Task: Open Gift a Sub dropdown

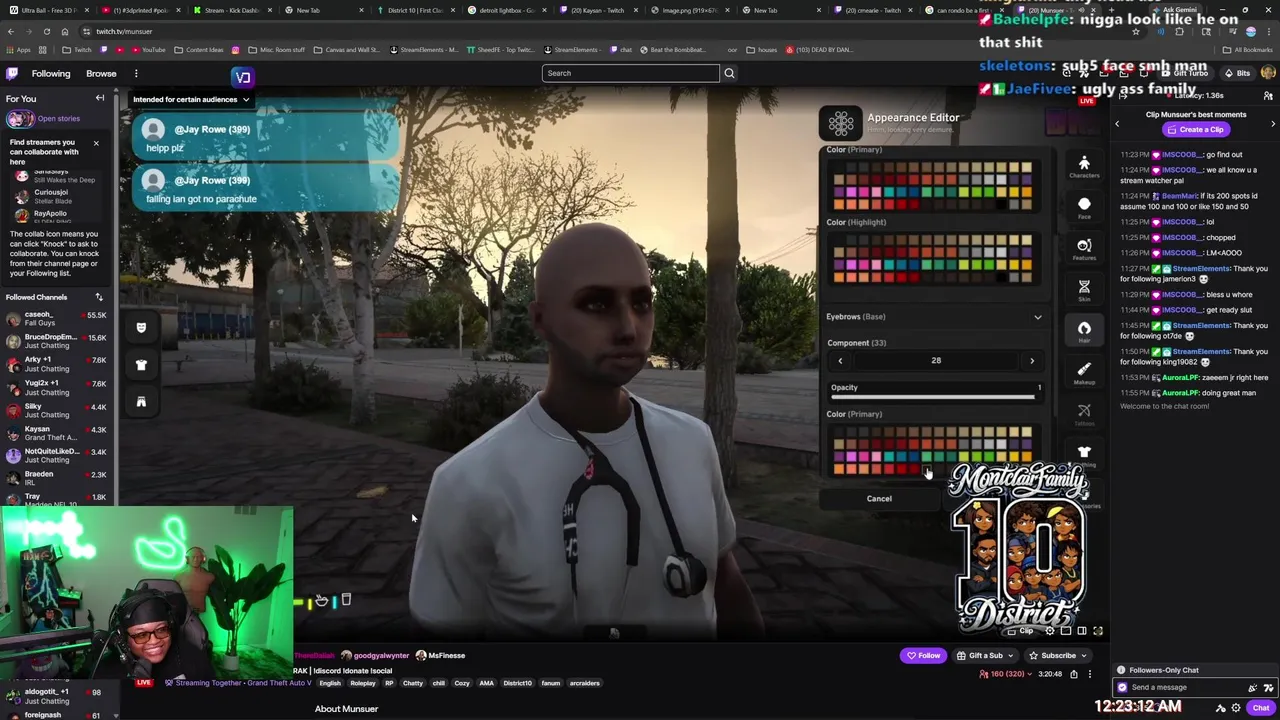Action: click(985, 656)
